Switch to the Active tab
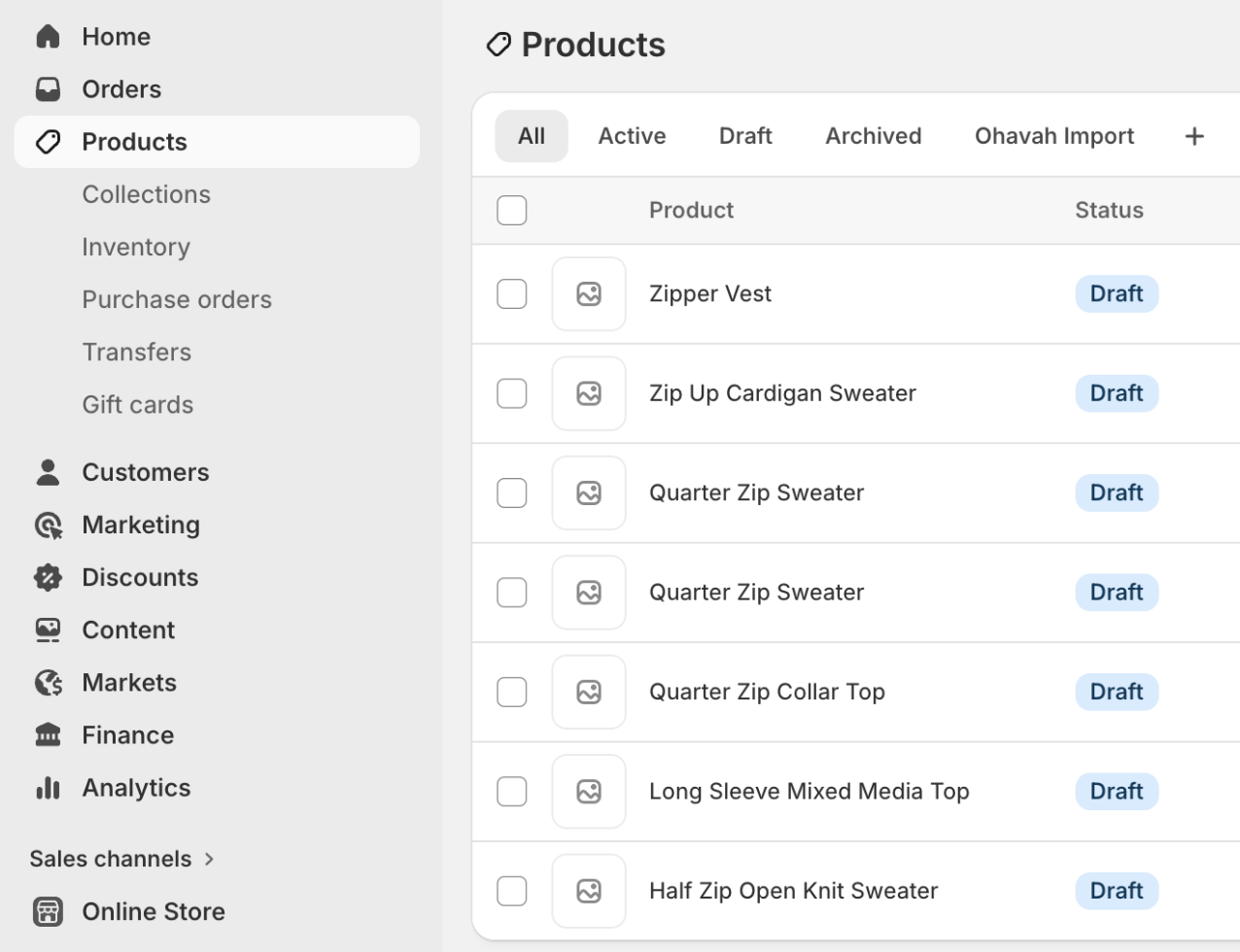 click(x=632, y=135)
